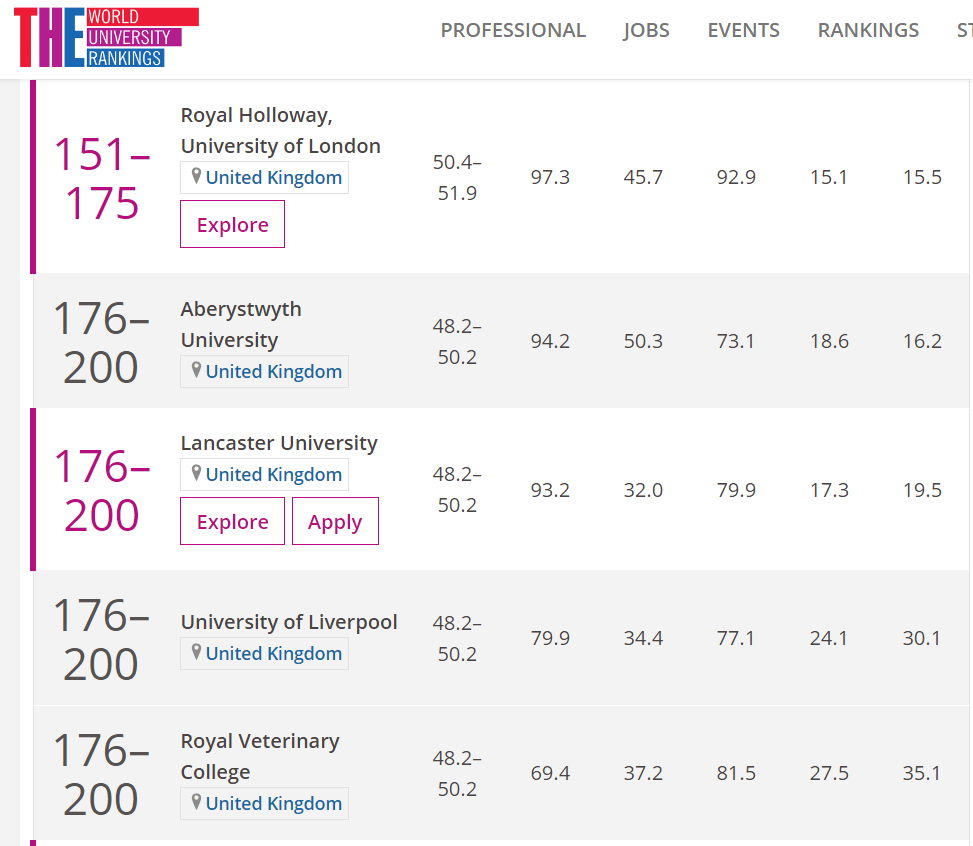The height and width of the screenshot is (846, 973).
Task: Open the Professional menu
Action: tap(513, 30)
